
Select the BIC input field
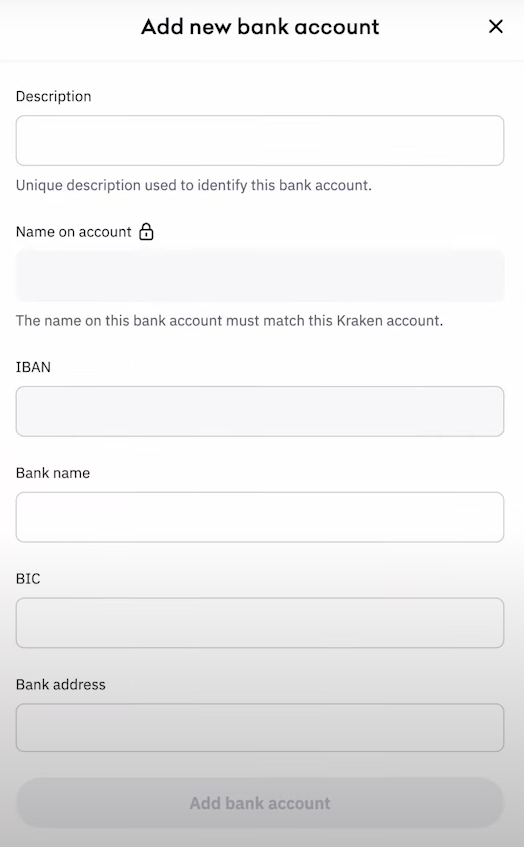tap(260, 623)
